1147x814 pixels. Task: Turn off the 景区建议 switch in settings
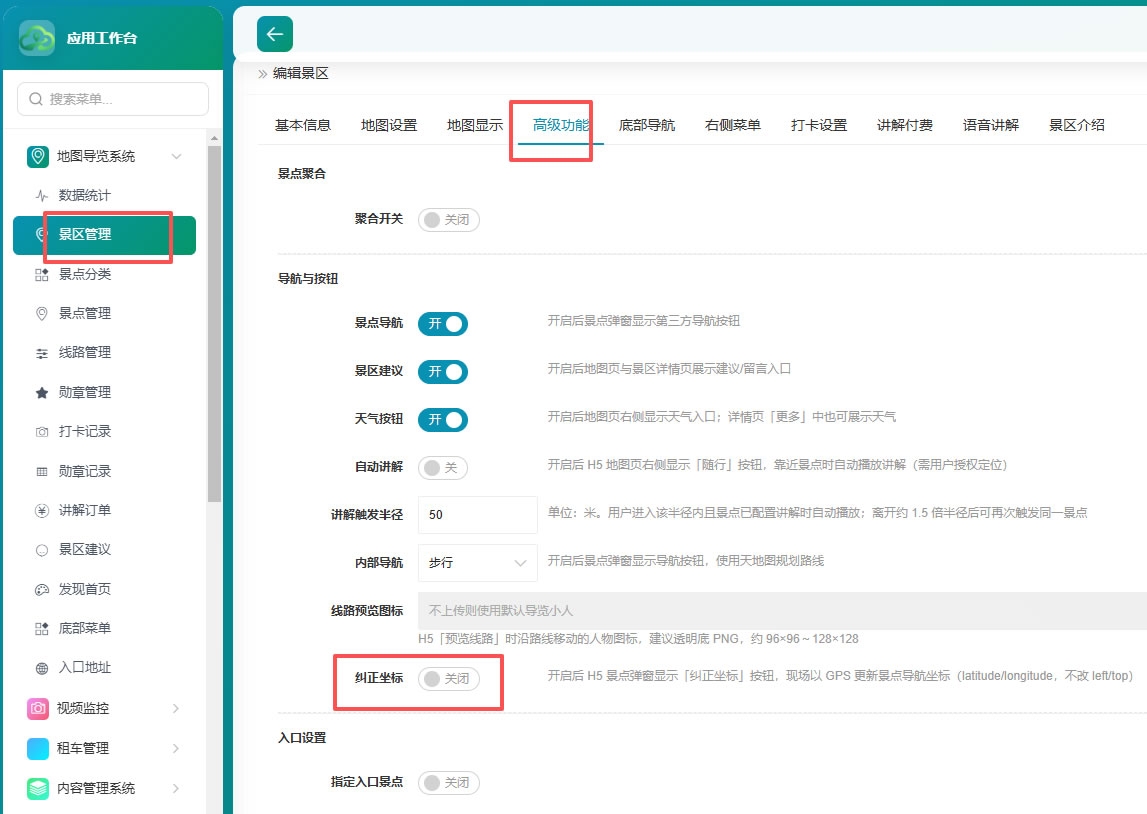(443, 372)
